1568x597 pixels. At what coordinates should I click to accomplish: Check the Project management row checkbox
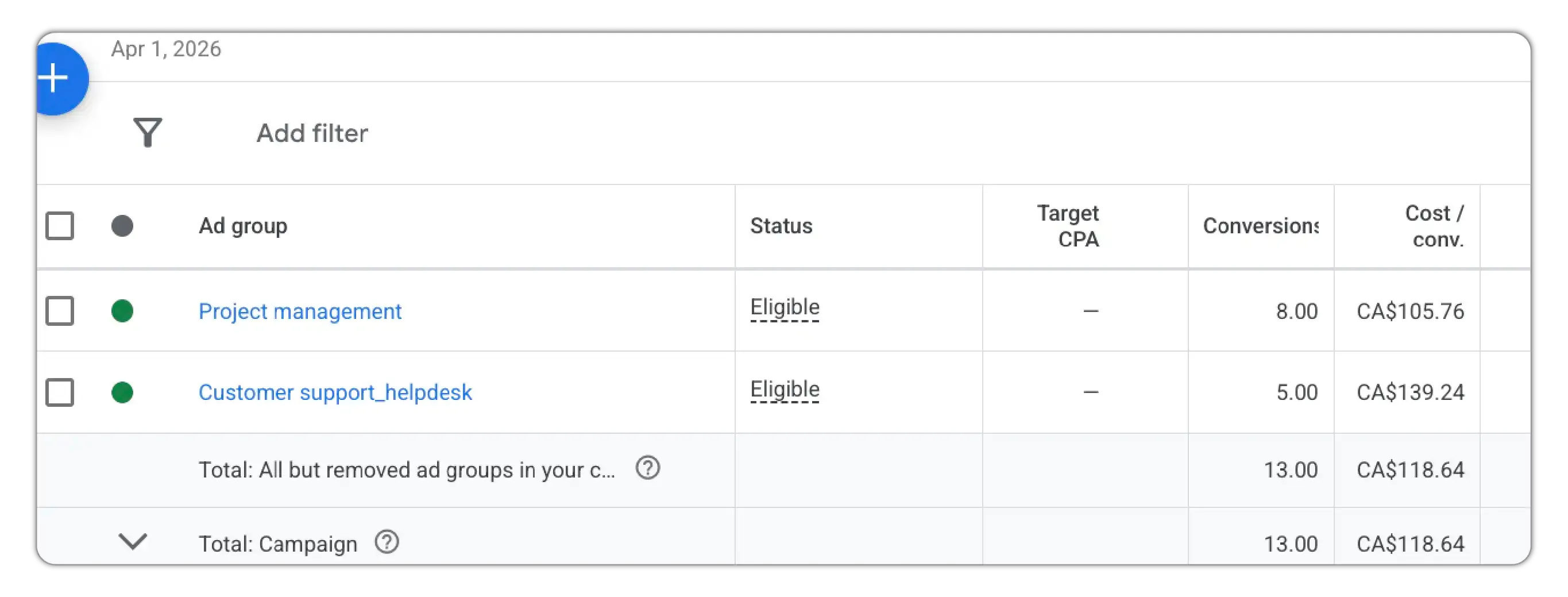click(x=60, y=311)
